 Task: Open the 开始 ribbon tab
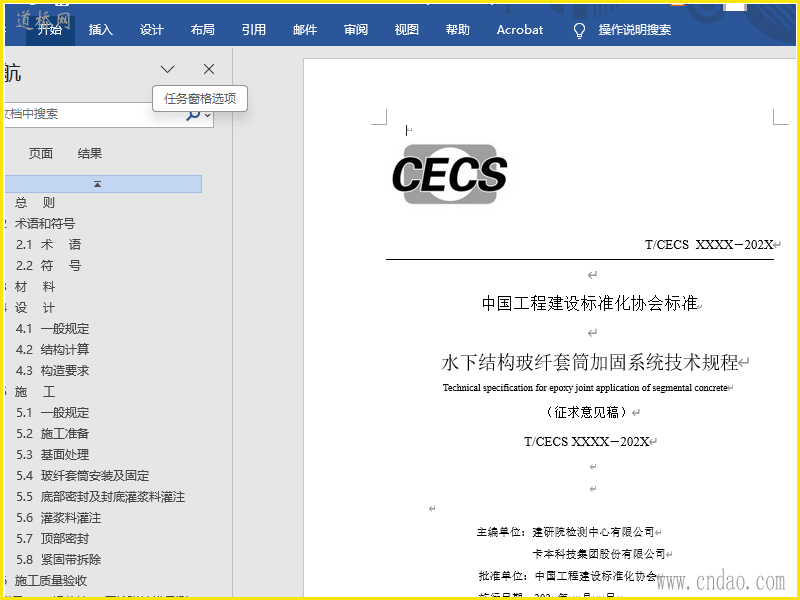pyautogui.click(x=49, y=30)
